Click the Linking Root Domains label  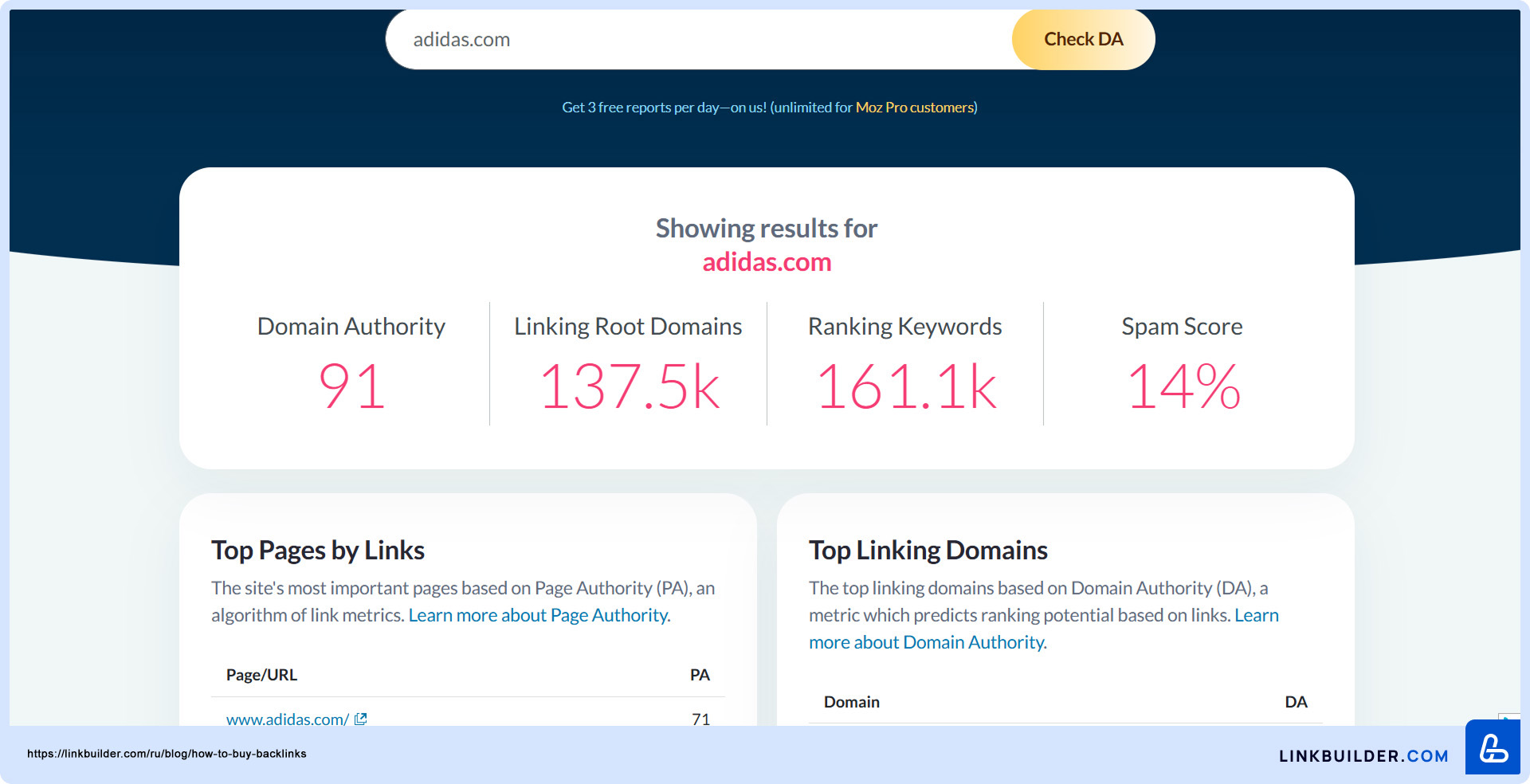(628, 327)
